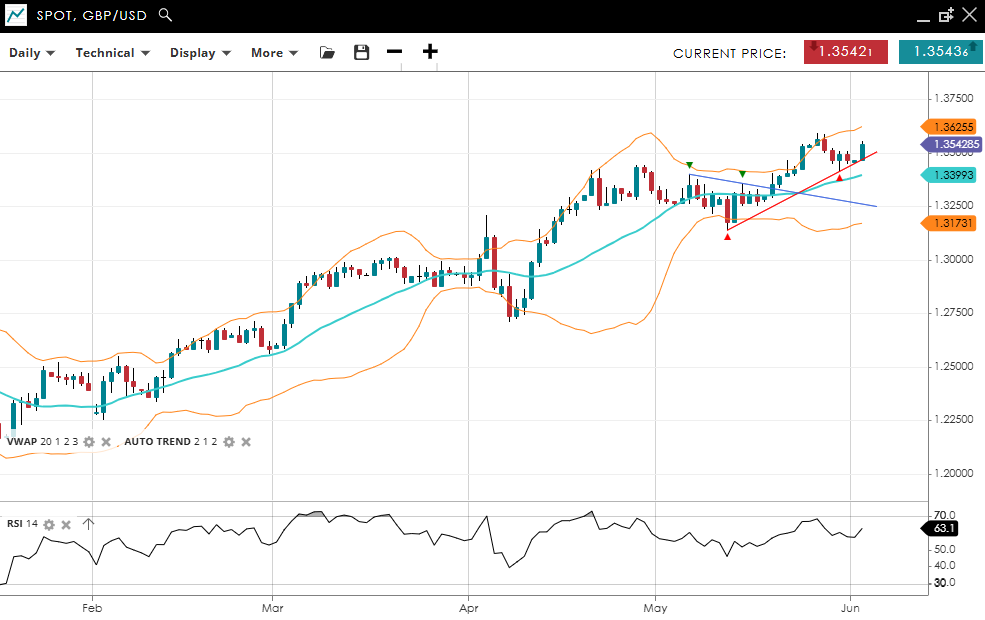Zoom in using the plus icon
The width and height of the screenshot is (985, 620).
tap(430, 52)
